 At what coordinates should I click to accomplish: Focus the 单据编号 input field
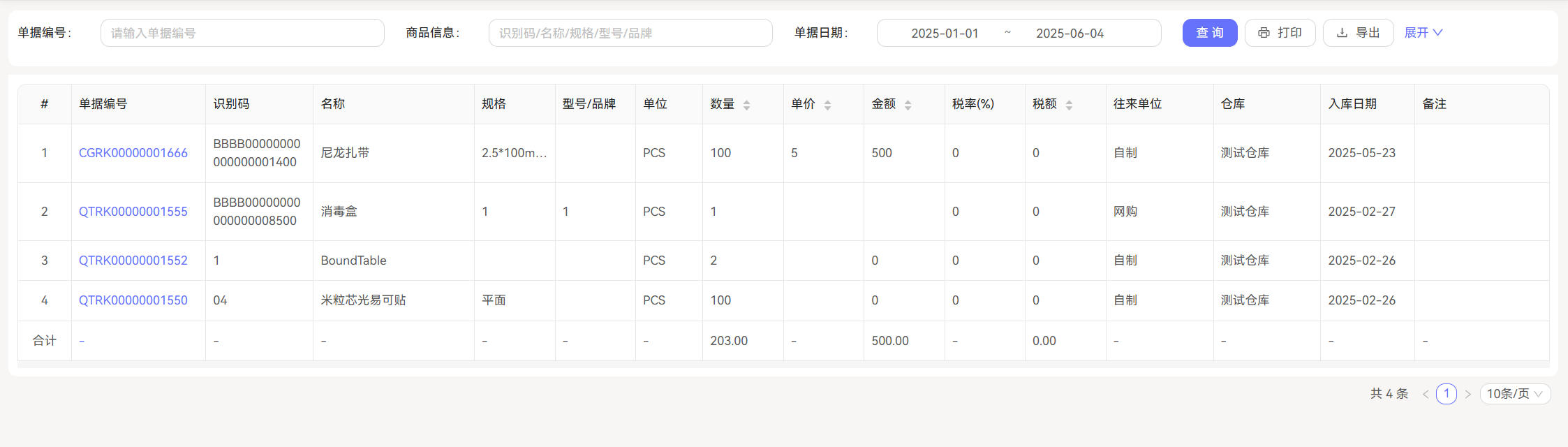(242, 33)
